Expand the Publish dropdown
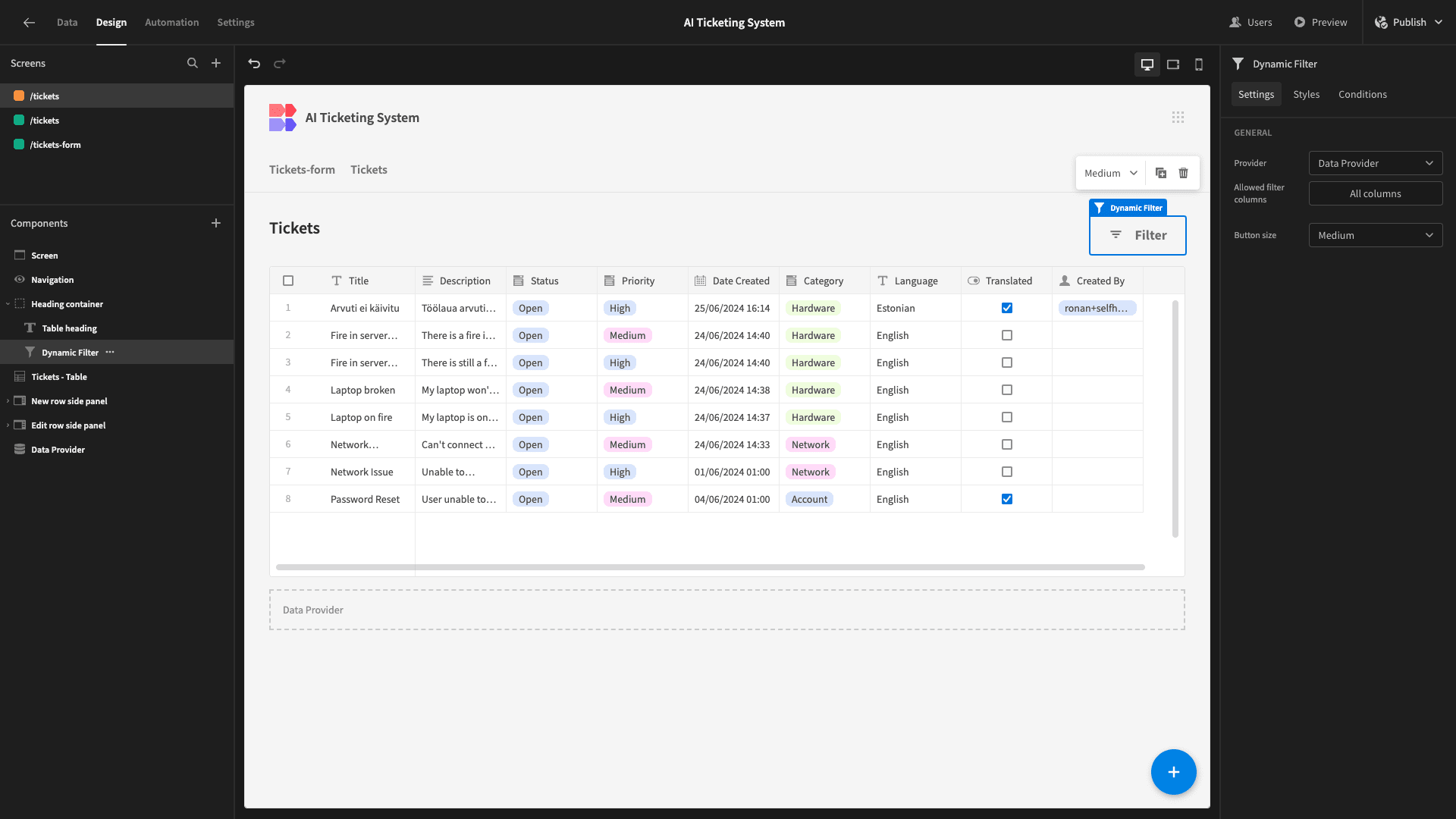This screenshot has width=1456, height=819. [x=1439, y=23]
